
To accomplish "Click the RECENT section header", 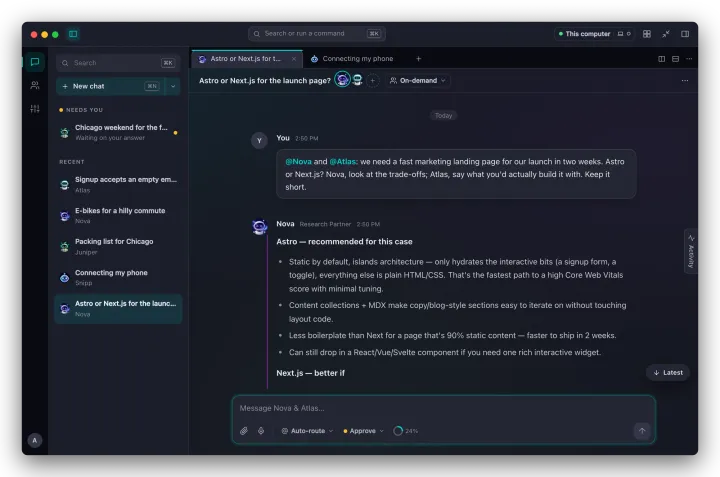I will click(x=72, y=162).
